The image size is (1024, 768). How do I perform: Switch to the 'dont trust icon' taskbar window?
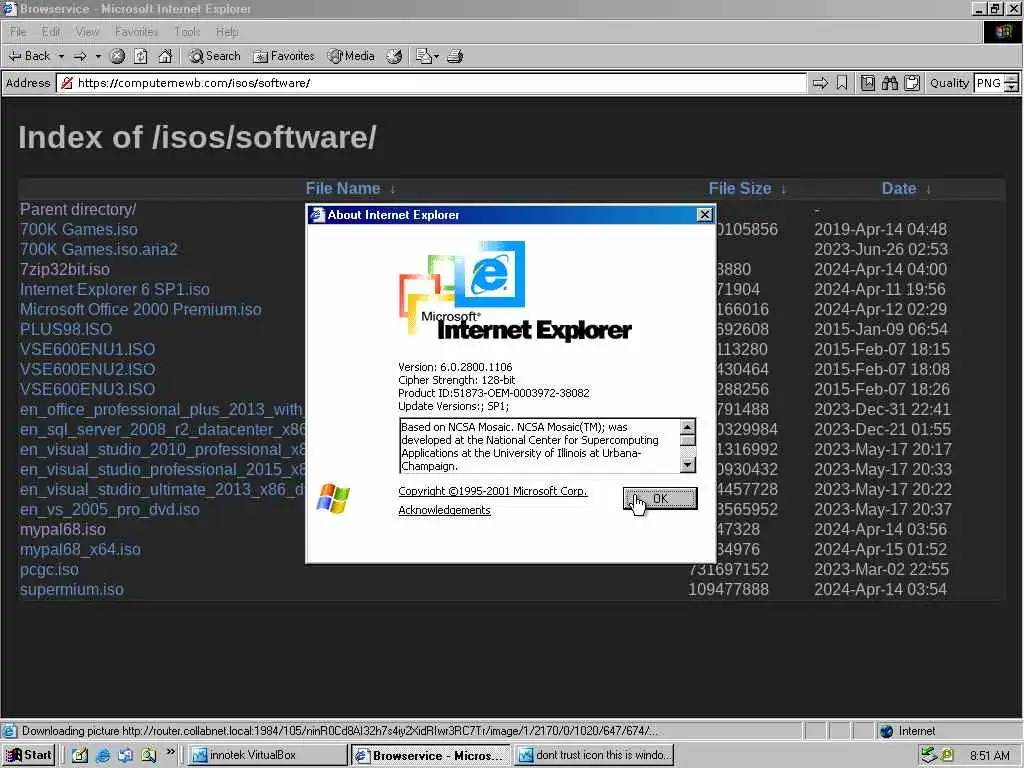point(594,756)
